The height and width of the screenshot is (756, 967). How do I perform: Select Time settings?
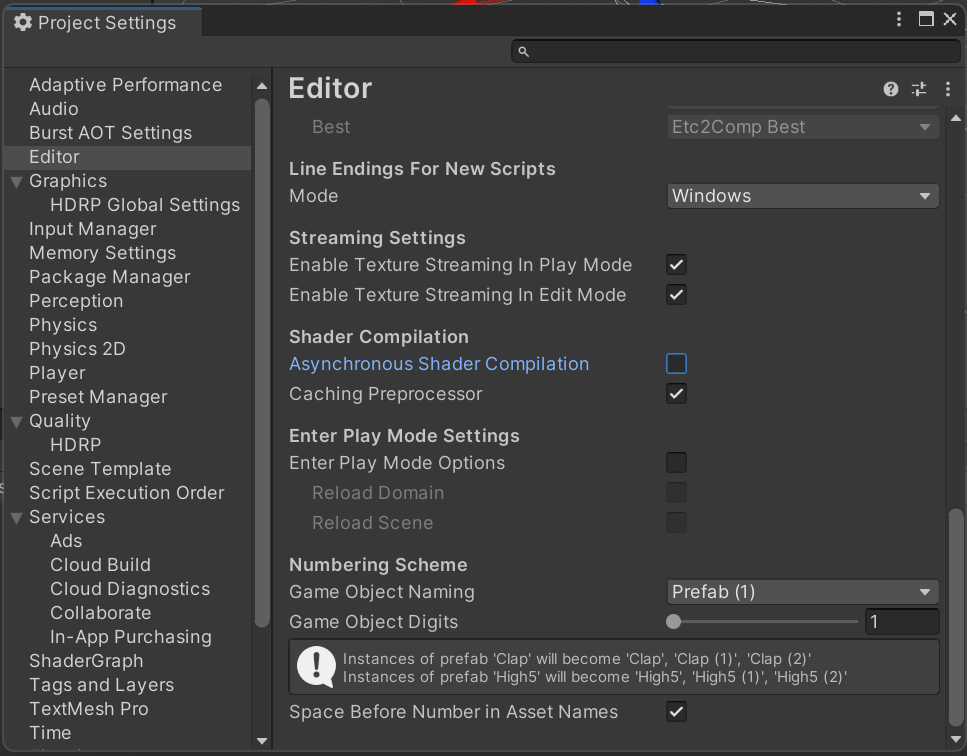[x=50, y=734]
